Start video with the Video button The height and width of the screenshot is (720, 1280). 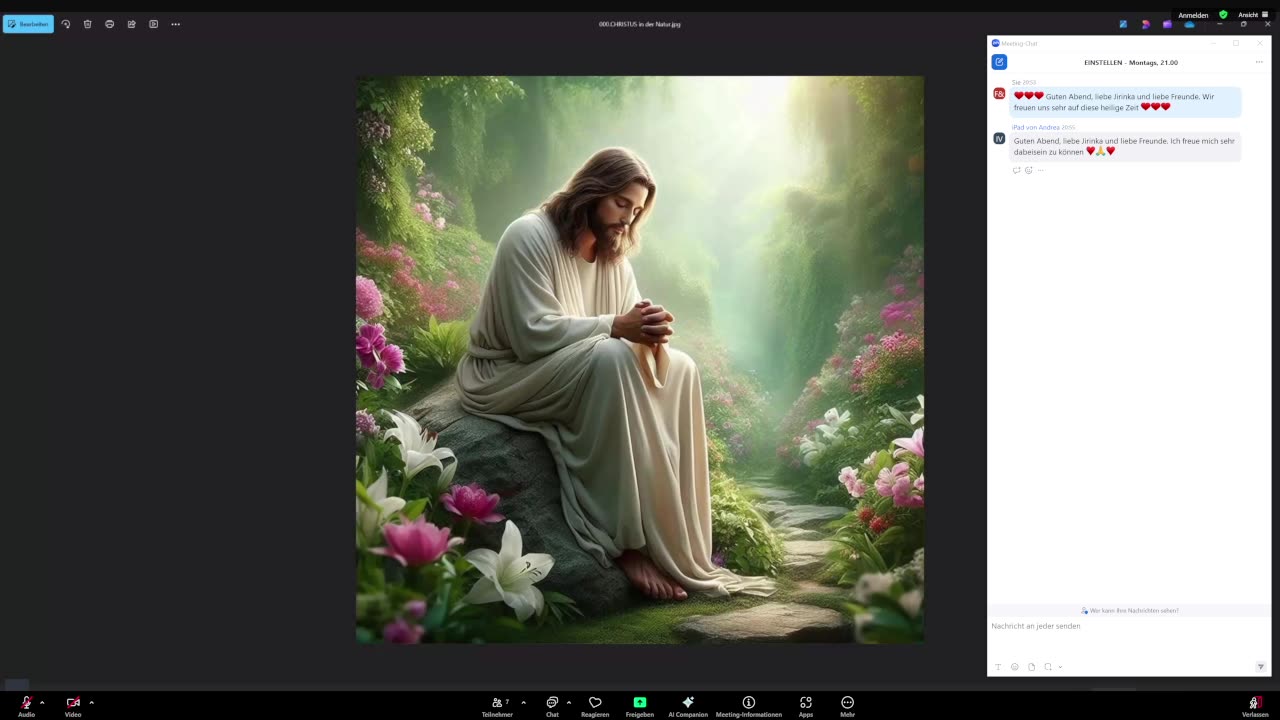73,706
